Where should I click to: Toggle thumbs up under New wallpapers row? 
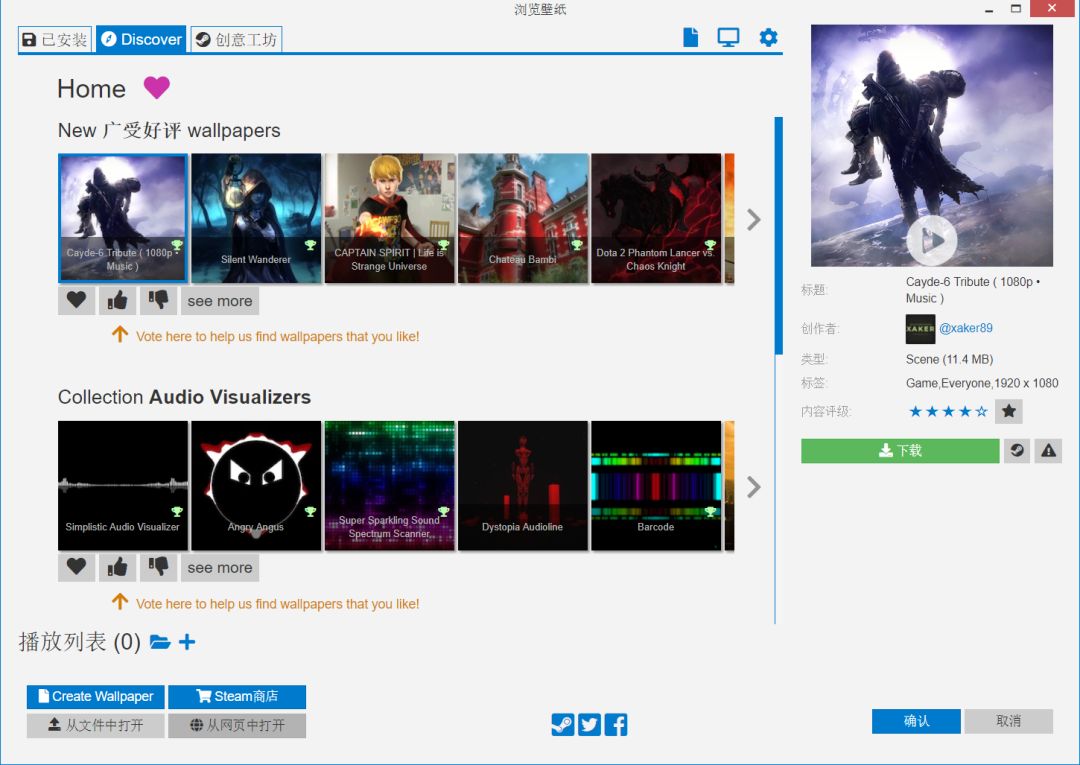point(118,300)
